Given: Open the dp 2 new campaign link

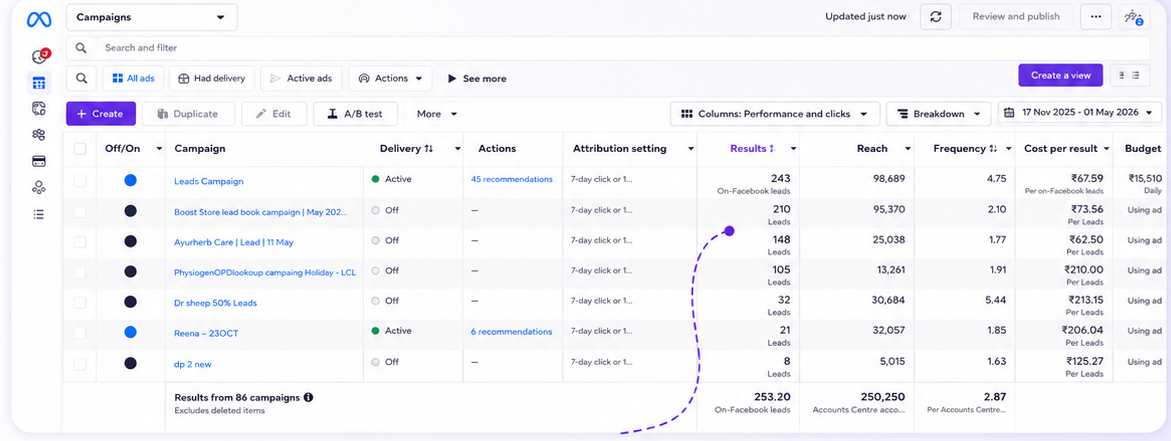Looking at the screenshot, I should 195,364.
